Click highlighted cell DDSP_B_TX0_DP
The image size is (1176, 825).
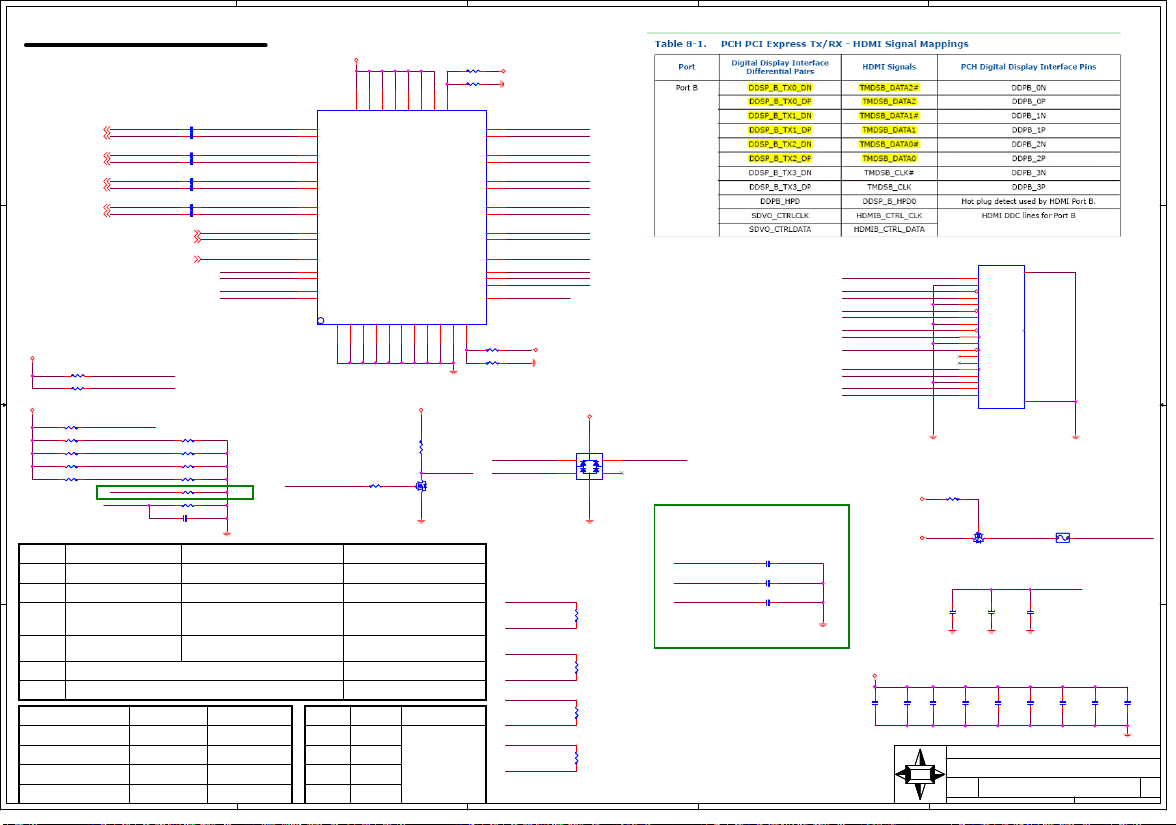coord(780,101)
